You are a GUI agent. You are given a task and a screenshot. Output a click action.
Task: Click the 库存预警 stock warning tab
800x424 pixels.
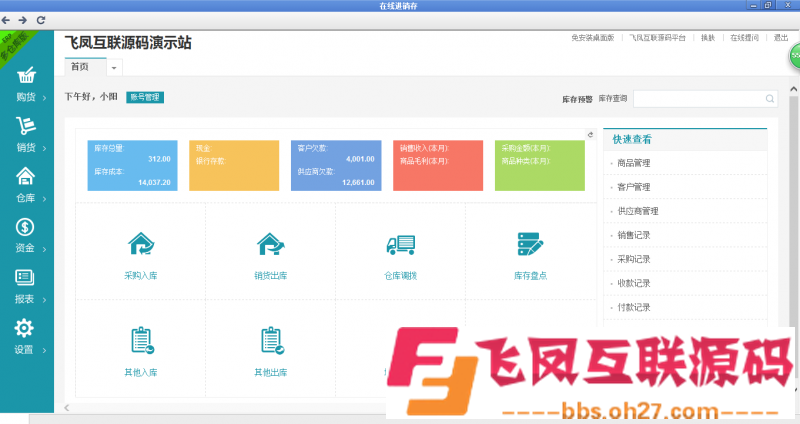coord(577,99)
